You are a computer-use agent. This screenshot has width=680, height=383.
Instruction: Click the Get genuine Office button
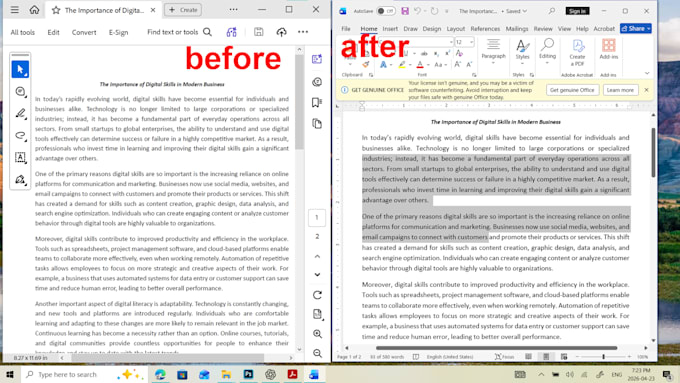click(x=572, y=90)
